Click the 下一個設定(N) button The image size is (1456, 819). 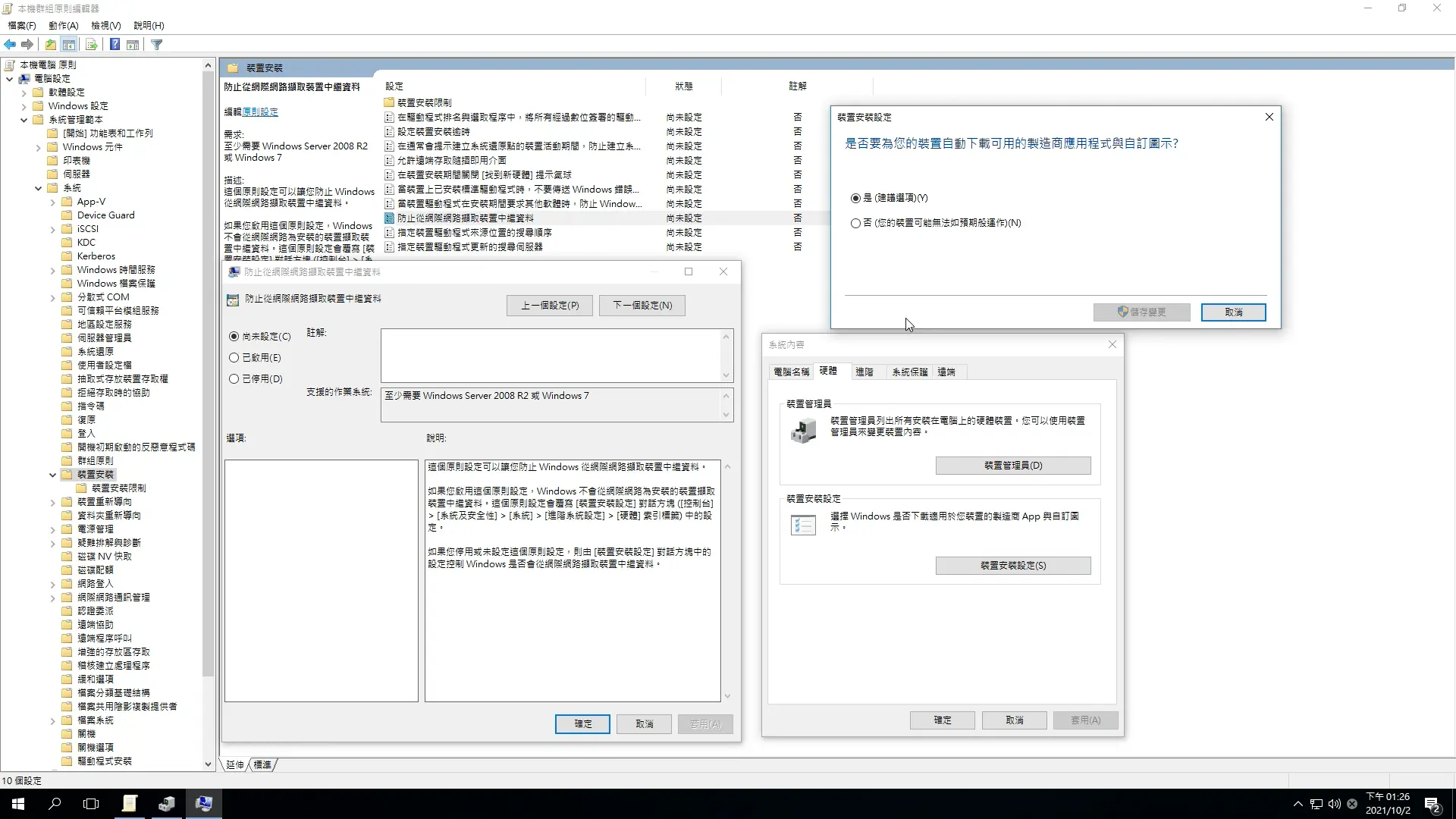click(642, 306)
